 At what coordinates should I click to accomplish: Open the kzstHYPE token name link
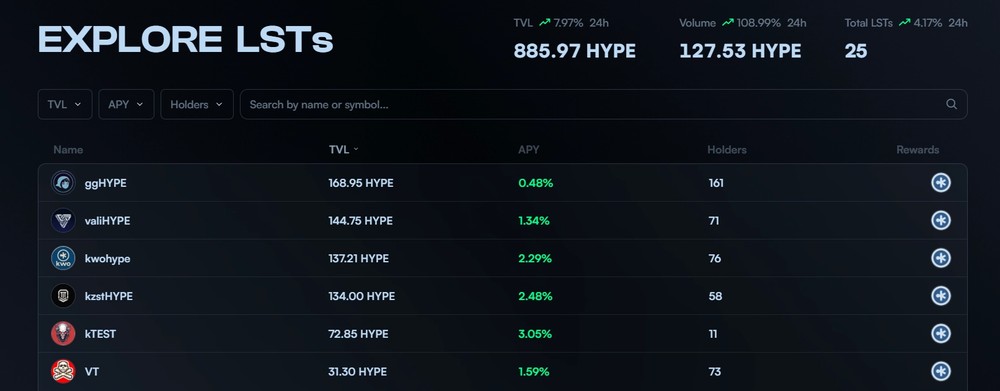tap(109, 296)
